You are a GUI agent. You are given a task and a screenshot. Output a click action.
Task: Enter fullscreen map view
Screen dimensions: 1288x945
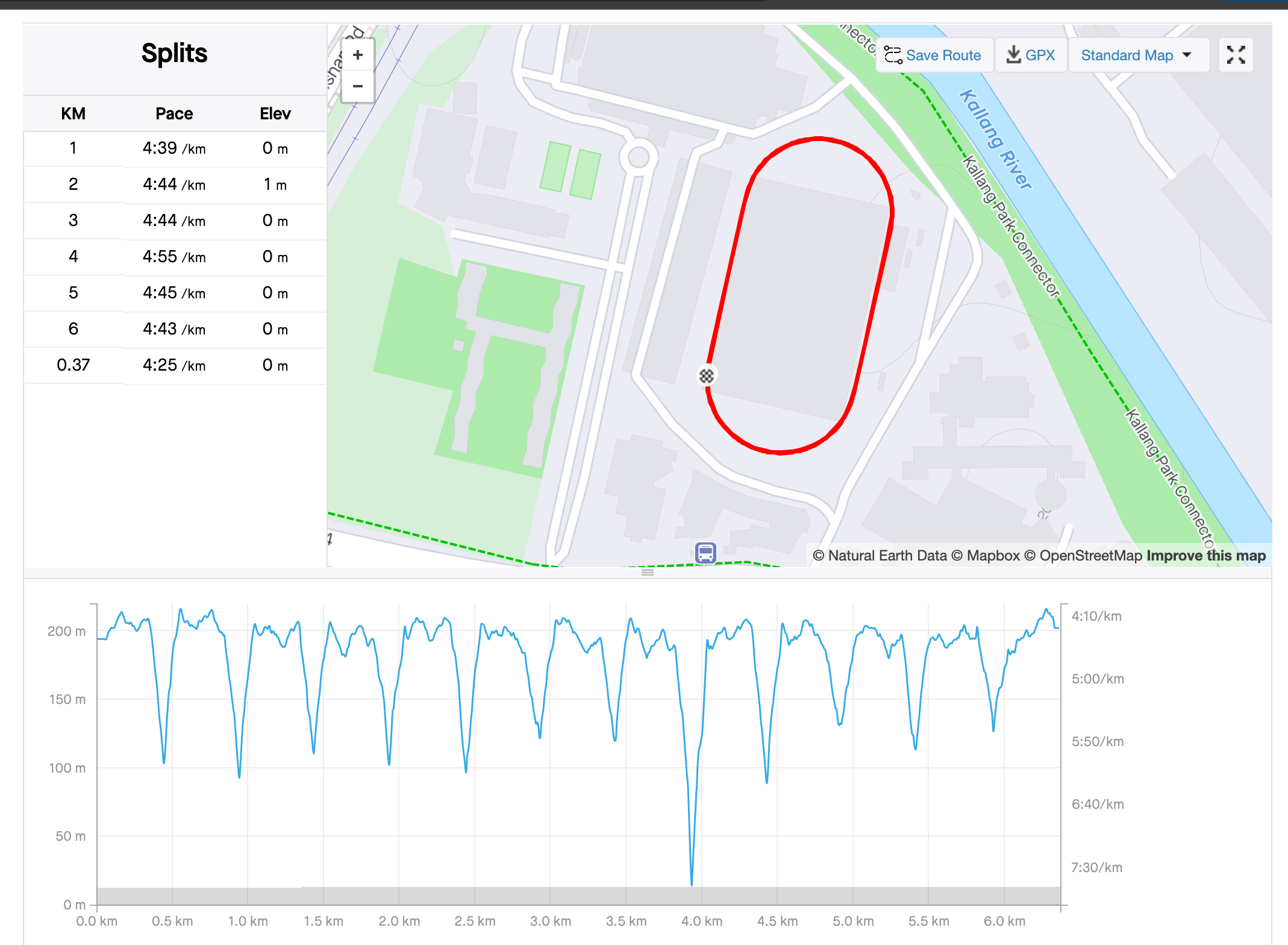click(x=1236, y=55)
